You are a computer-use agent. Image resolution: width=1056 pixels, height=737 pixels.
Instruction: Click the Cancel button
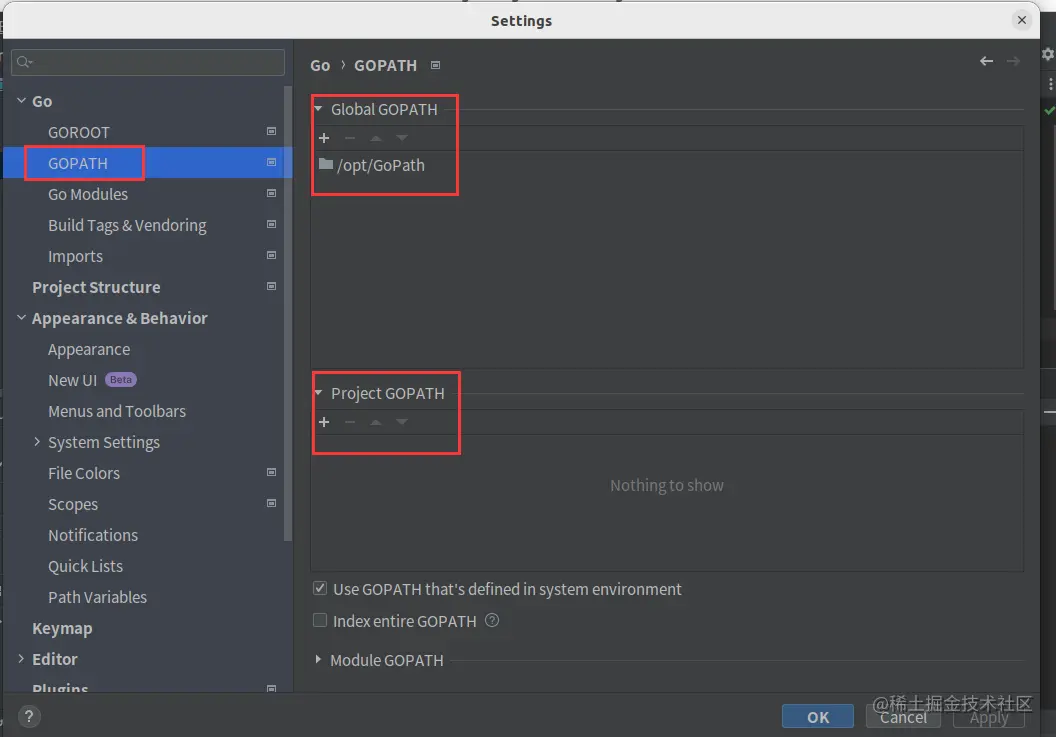(903, 717)
